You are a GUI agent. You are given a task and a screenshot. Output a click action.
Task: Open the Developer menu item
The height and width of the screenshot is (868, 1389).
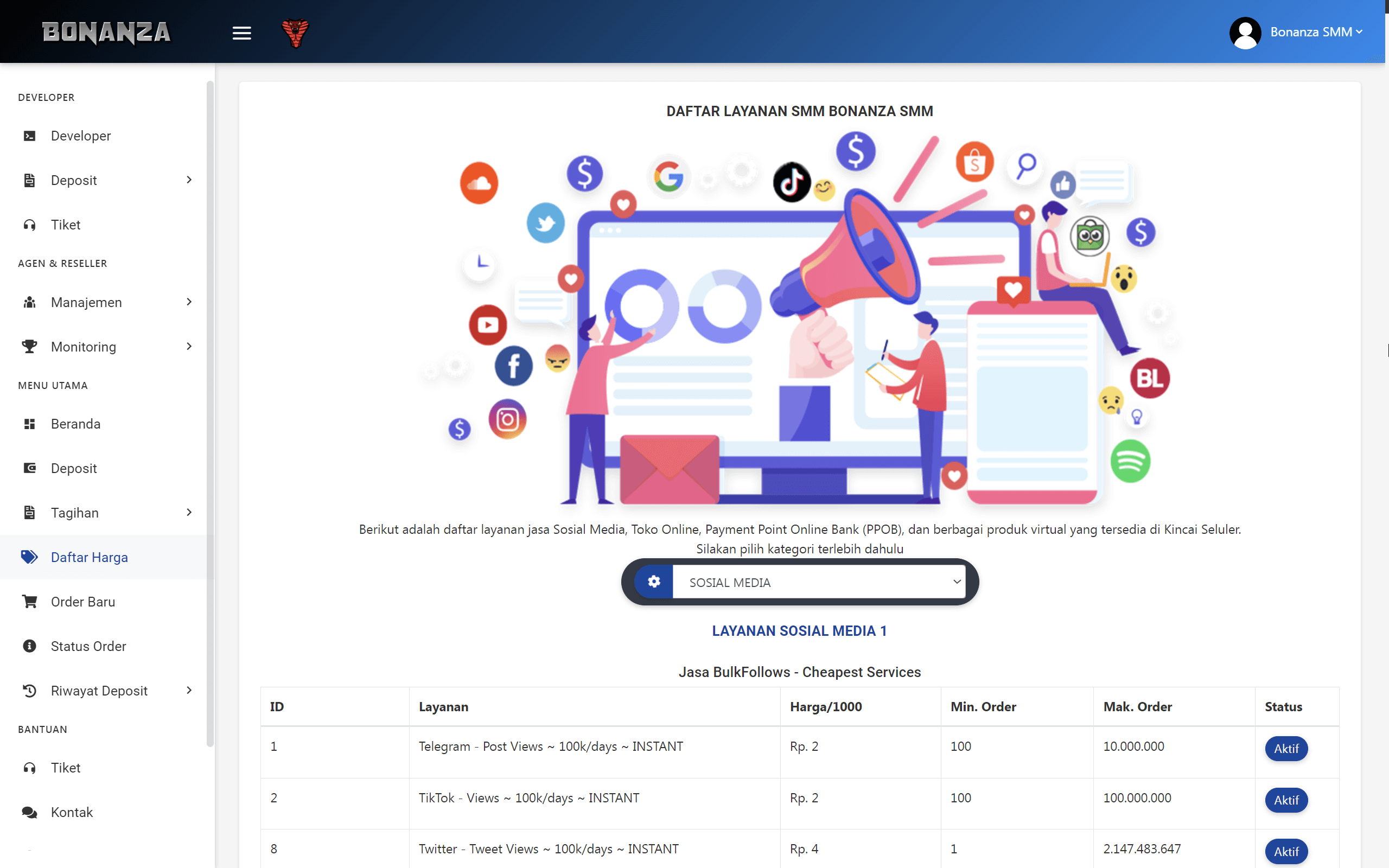click(x=81, y=136)
